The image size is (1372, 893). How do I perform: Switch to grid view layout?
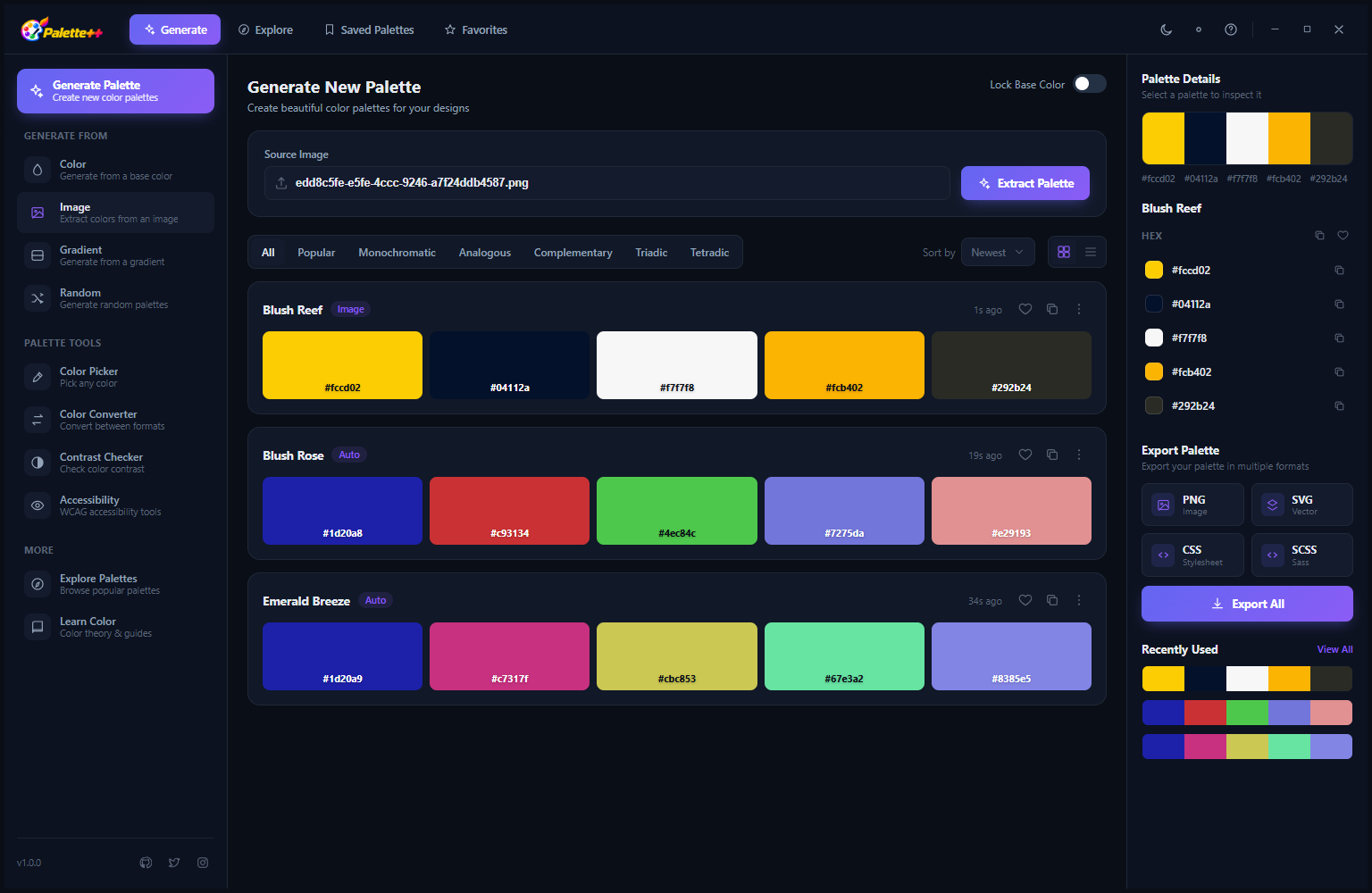pyautogui.click(x=1064, y=252)
